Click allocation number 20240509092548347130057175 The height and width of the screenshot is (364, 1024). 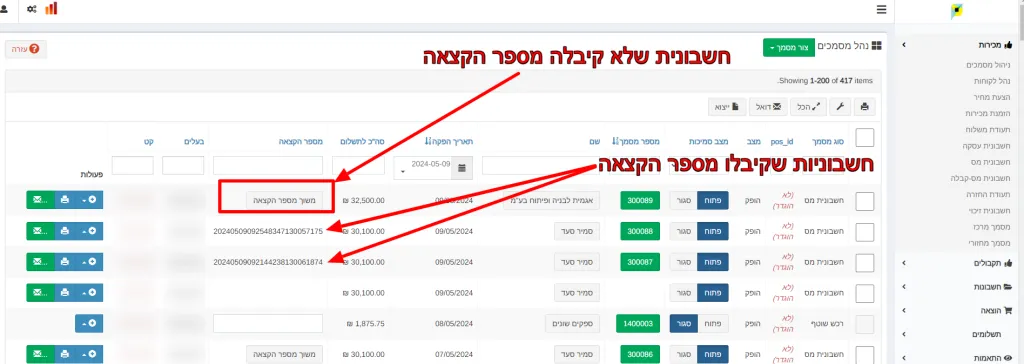point(268,231)
